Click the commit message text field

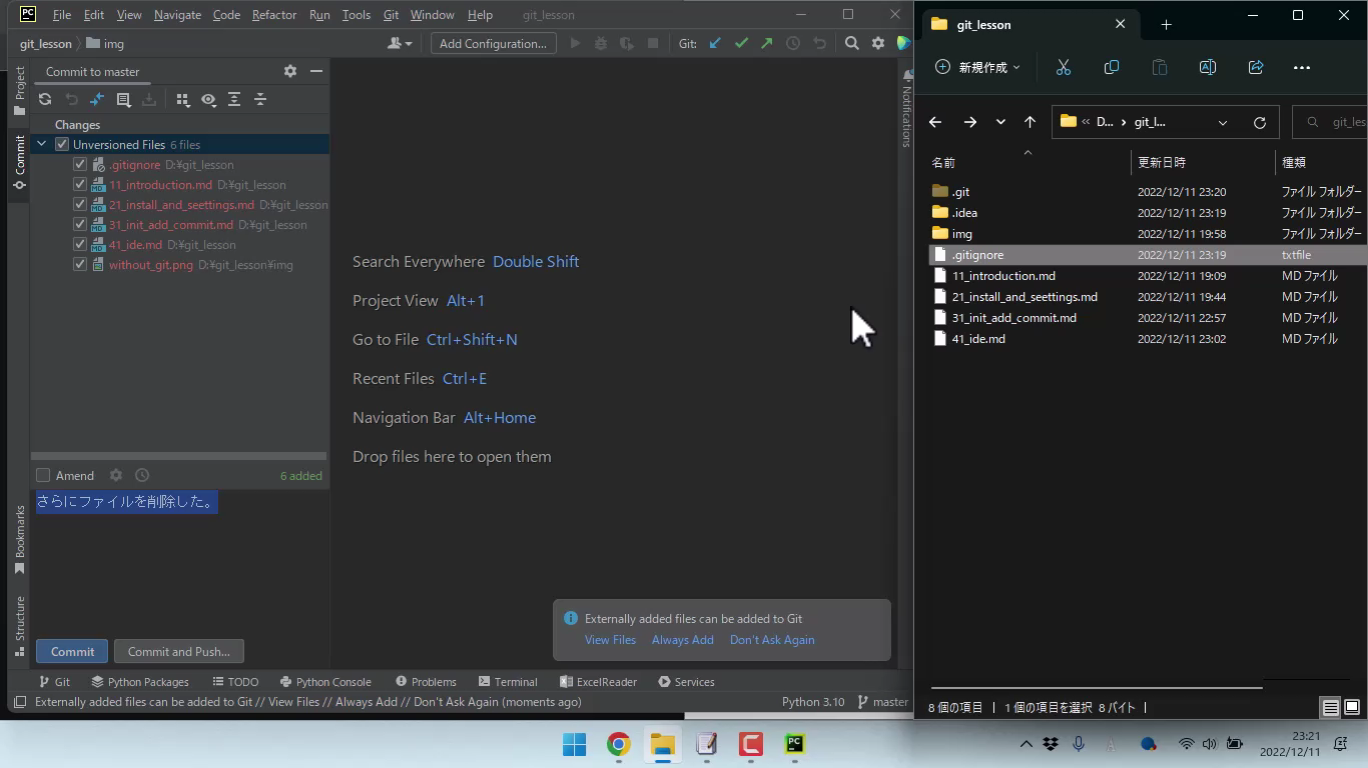180,560
